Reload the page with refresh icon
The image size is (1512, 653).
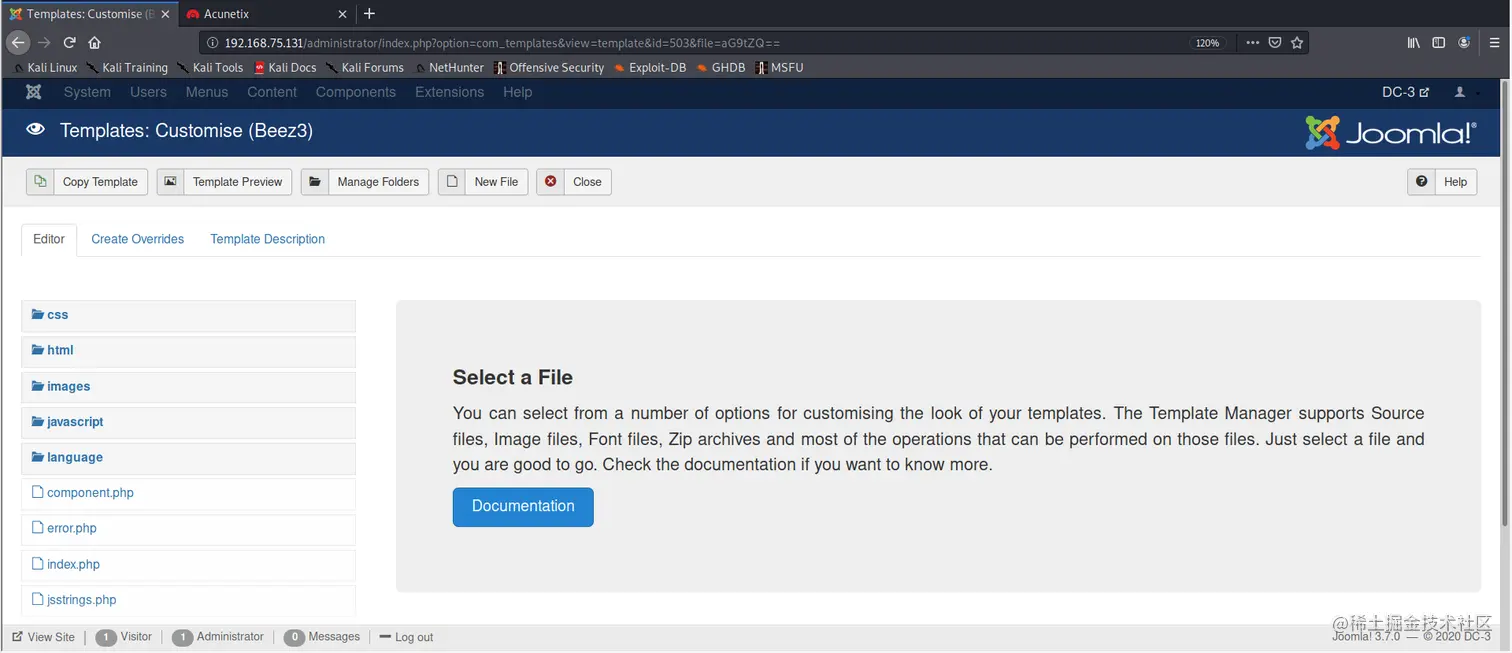69,43
